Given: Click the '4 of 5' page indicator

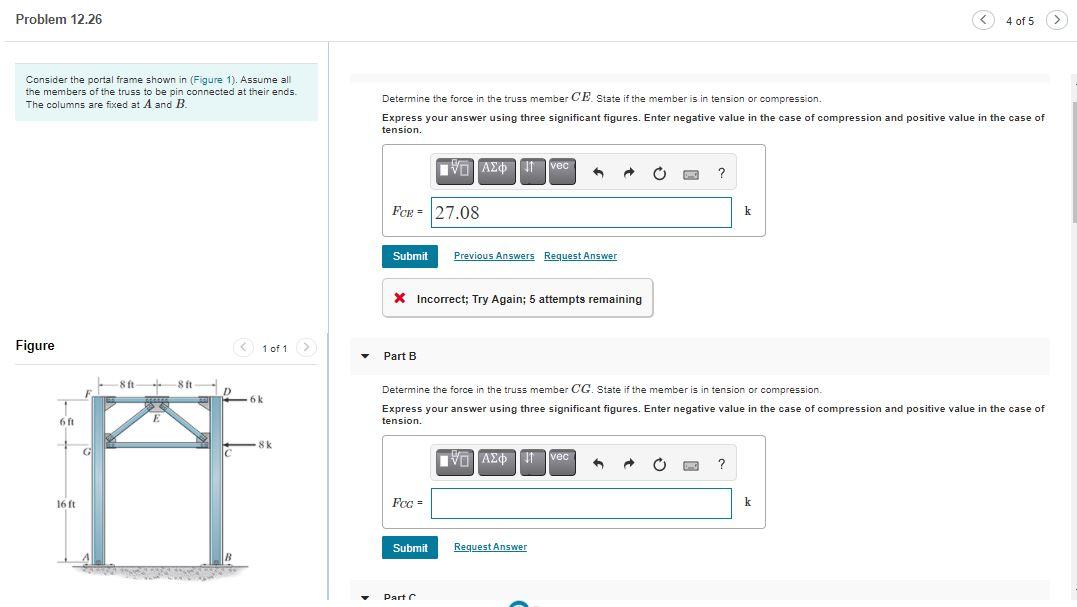Looking at the screenshot, I should tap(1019, 21).
